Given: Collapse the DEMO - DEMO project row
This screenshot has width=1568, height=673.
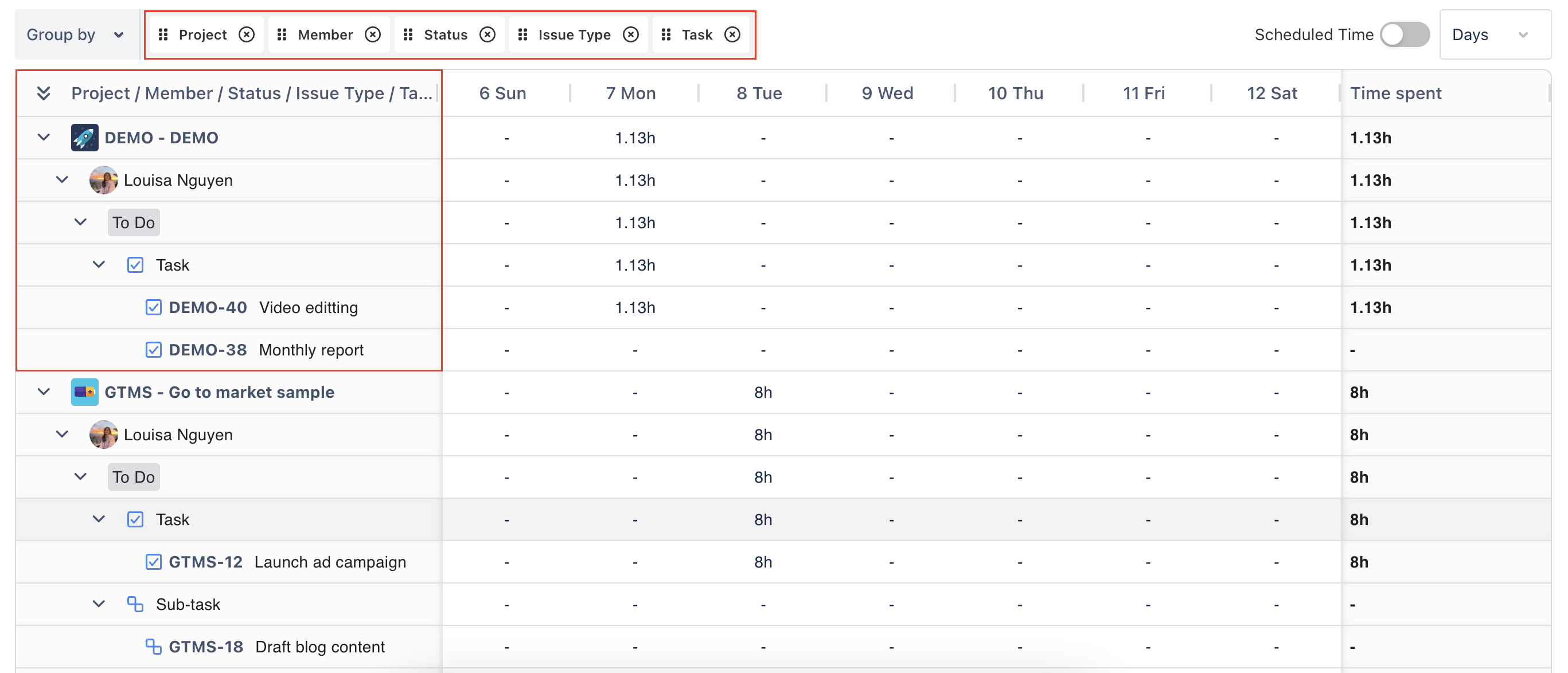Looking at the screenshot, I should click(x=43, y=138).
